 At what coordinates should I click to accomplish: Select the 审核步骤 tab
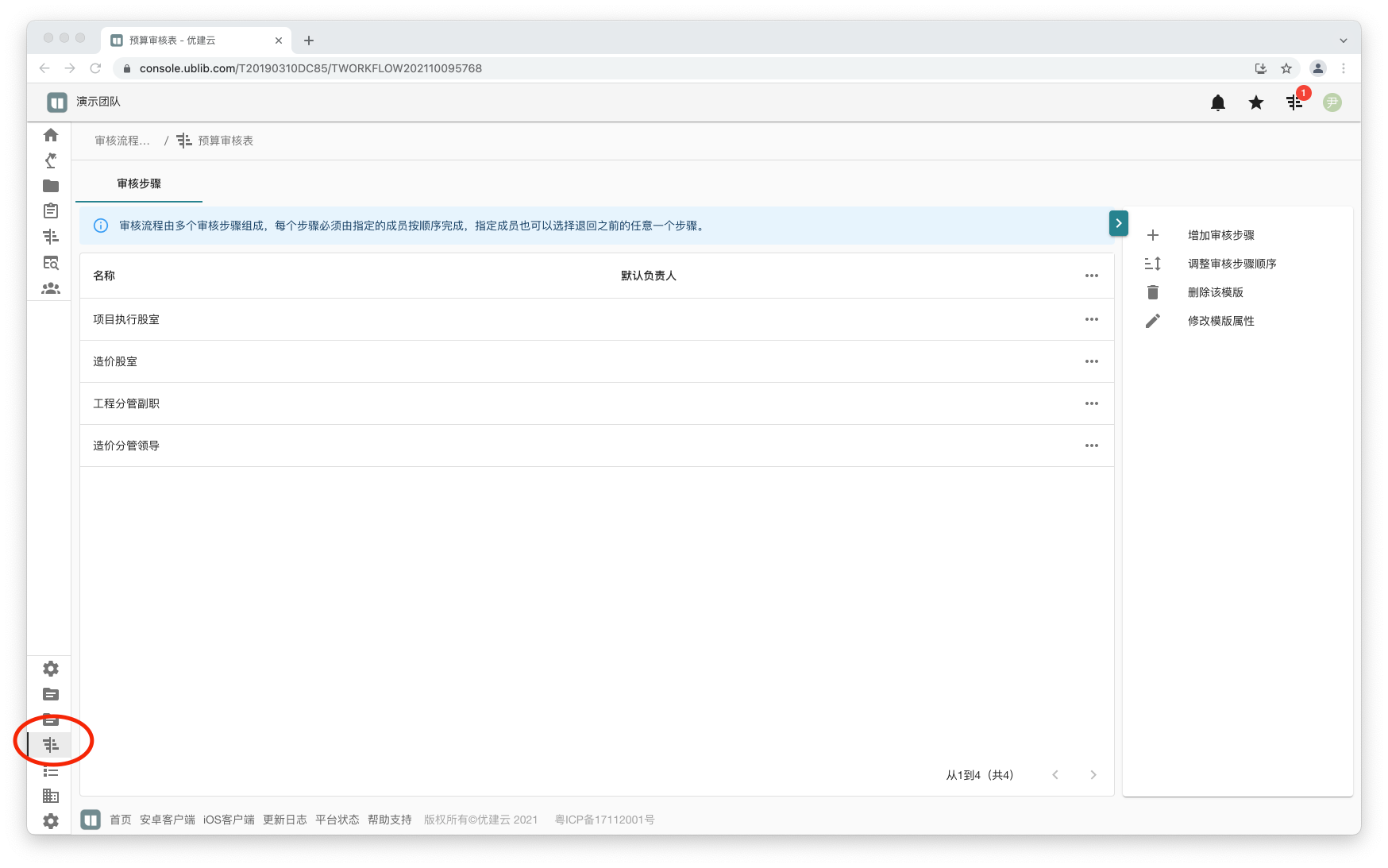(x=139, y=183)
